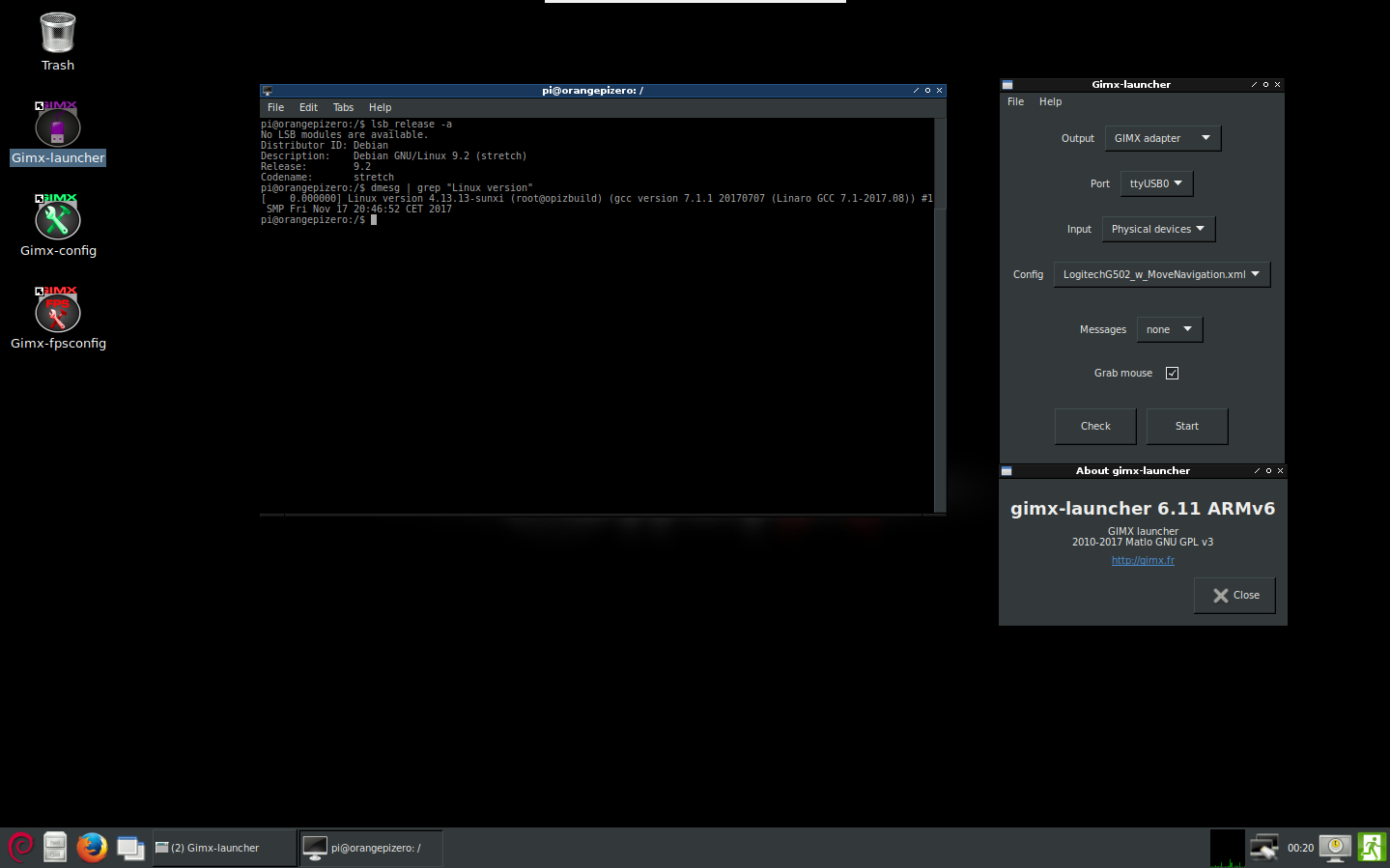Select the Gimx-fpsconfig desktop icon
Image resolution: width=1390 pixels, height=868 pixels.
tap(58, 319)
